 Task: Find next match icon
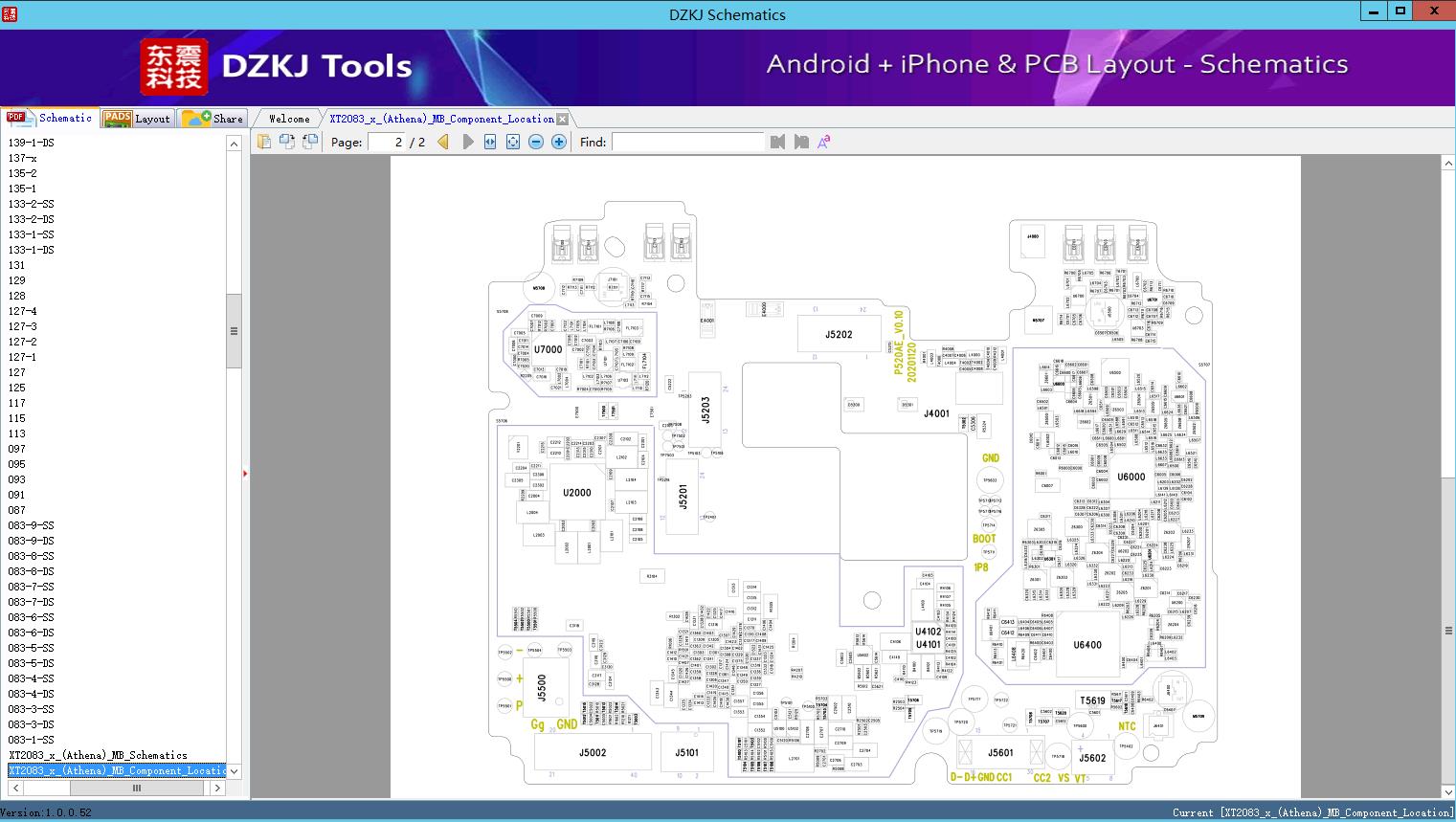point(801,142)
